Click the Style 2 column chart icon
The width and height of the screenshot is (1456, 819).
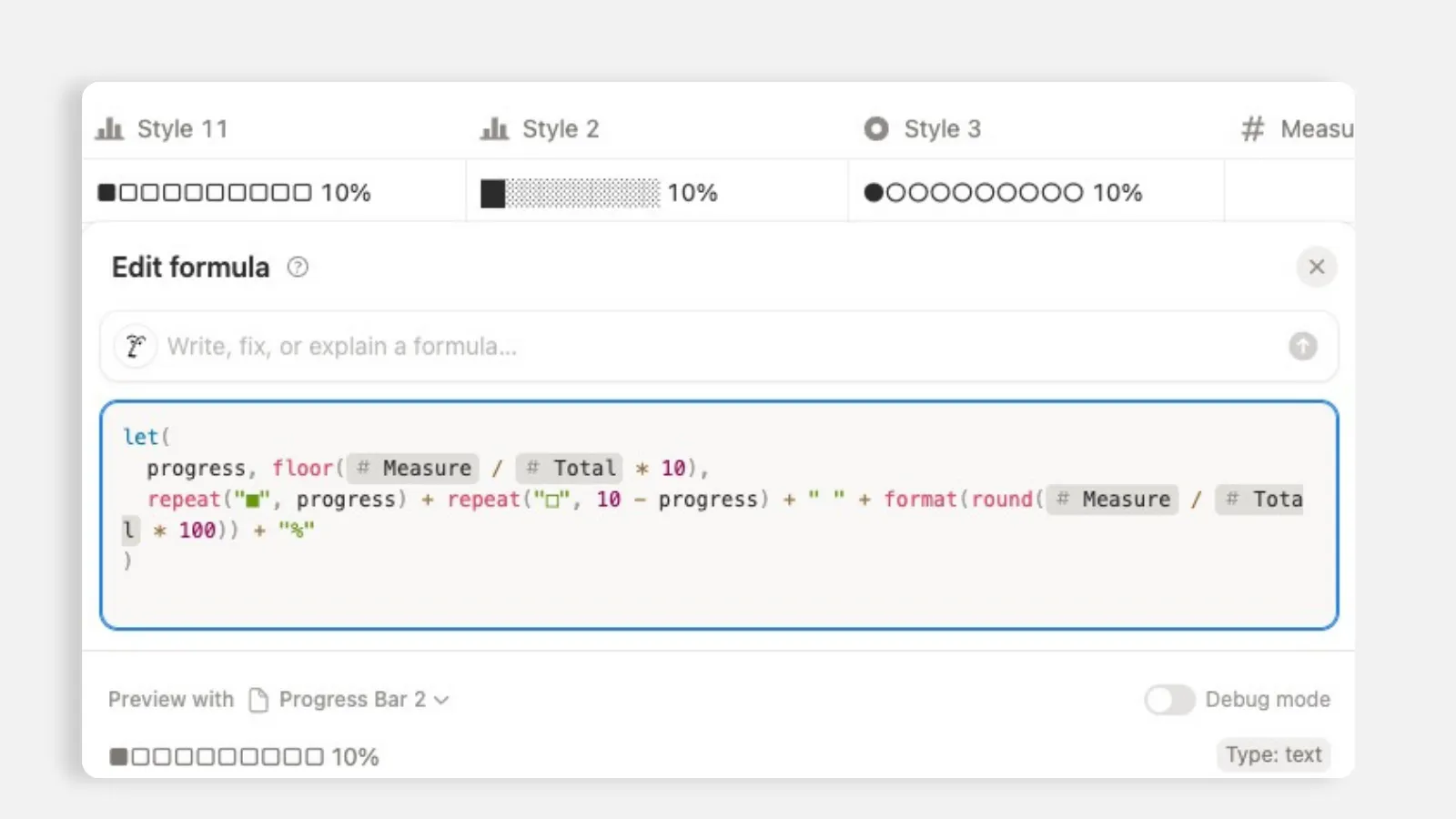coord(494,128)
